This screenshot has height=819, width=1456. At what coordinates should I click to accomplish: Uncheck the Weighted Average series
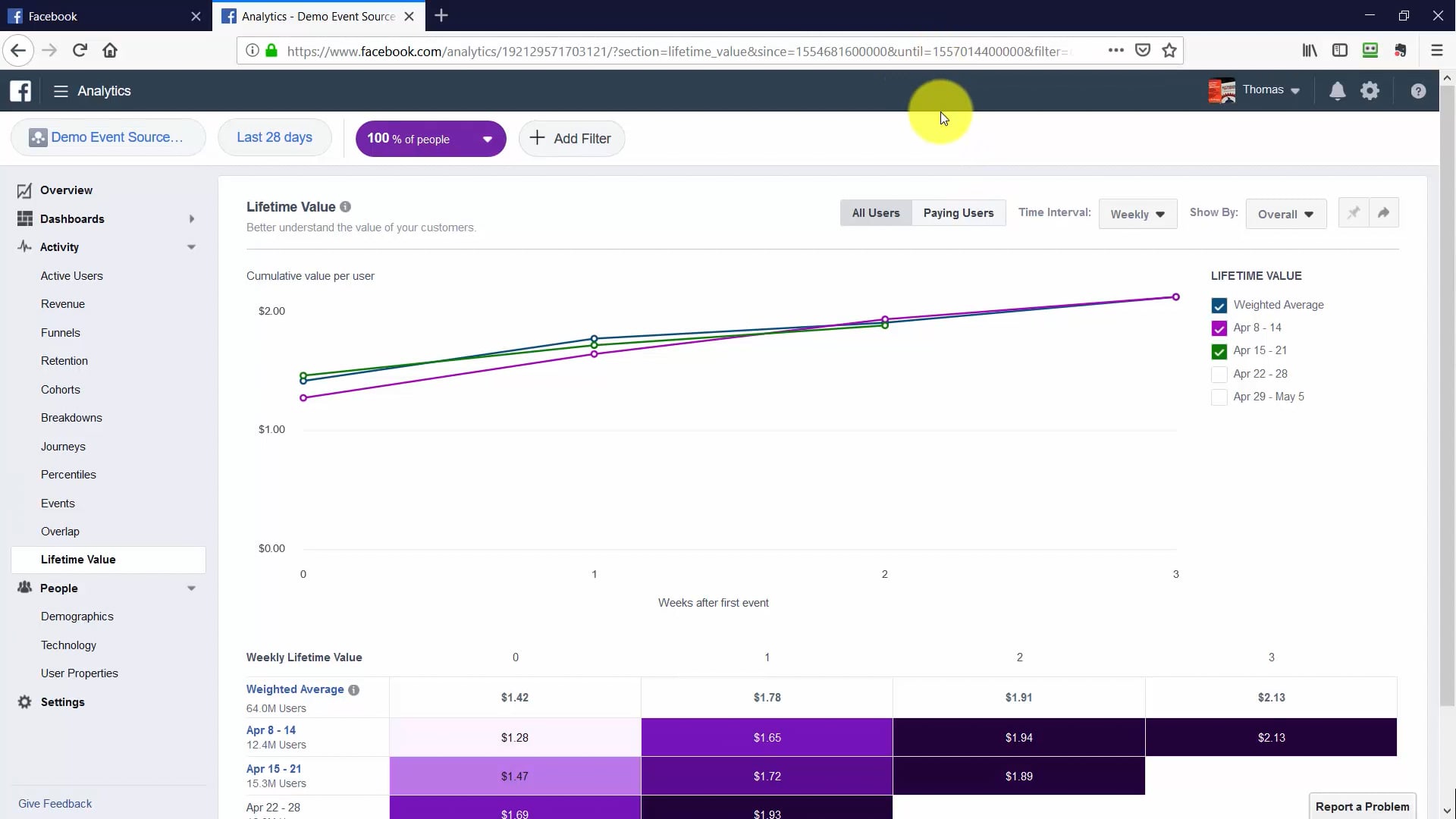[1219, 306]
